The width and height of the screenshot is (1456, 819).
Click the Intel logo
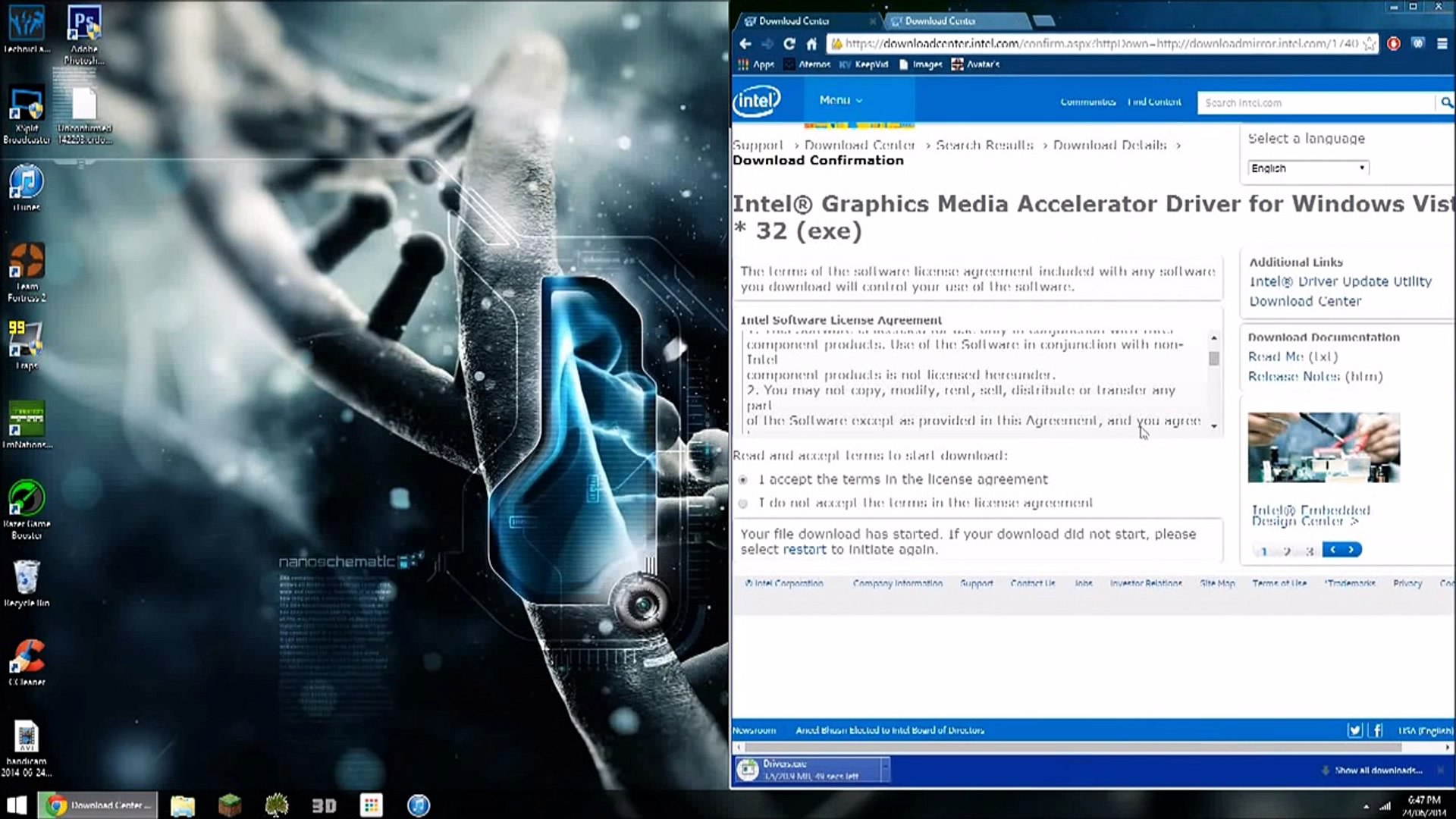click(x=756, y=101)
